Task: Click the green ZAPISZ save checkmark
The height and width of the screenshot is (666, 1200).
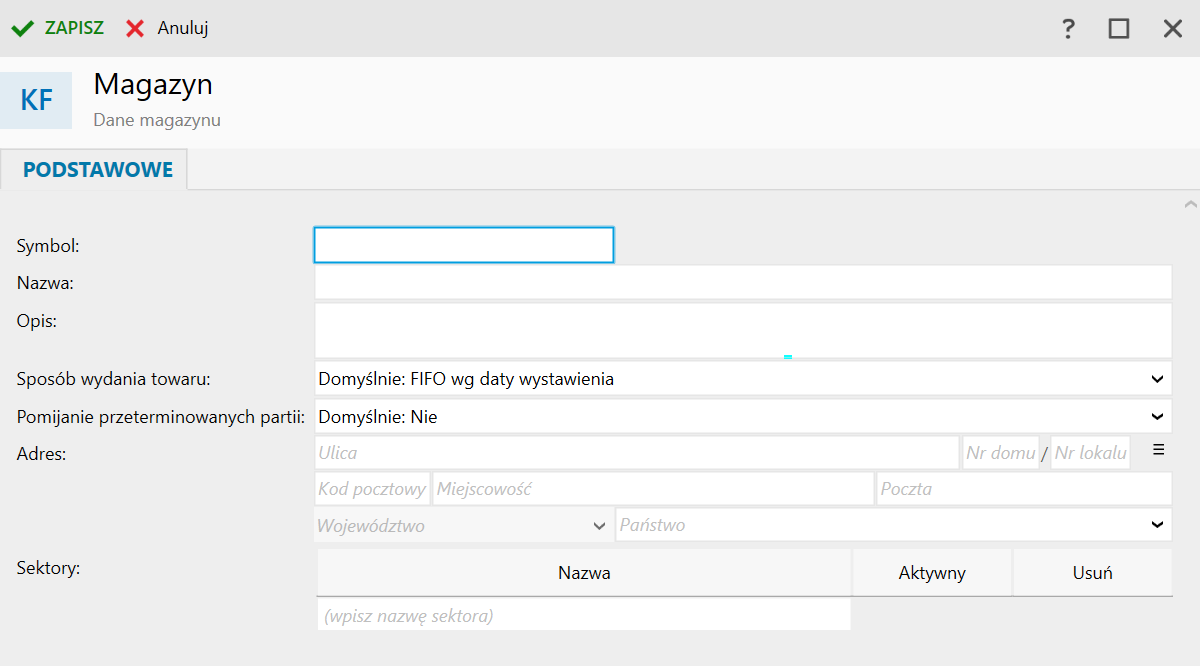Action: click(x=22, y=28)
